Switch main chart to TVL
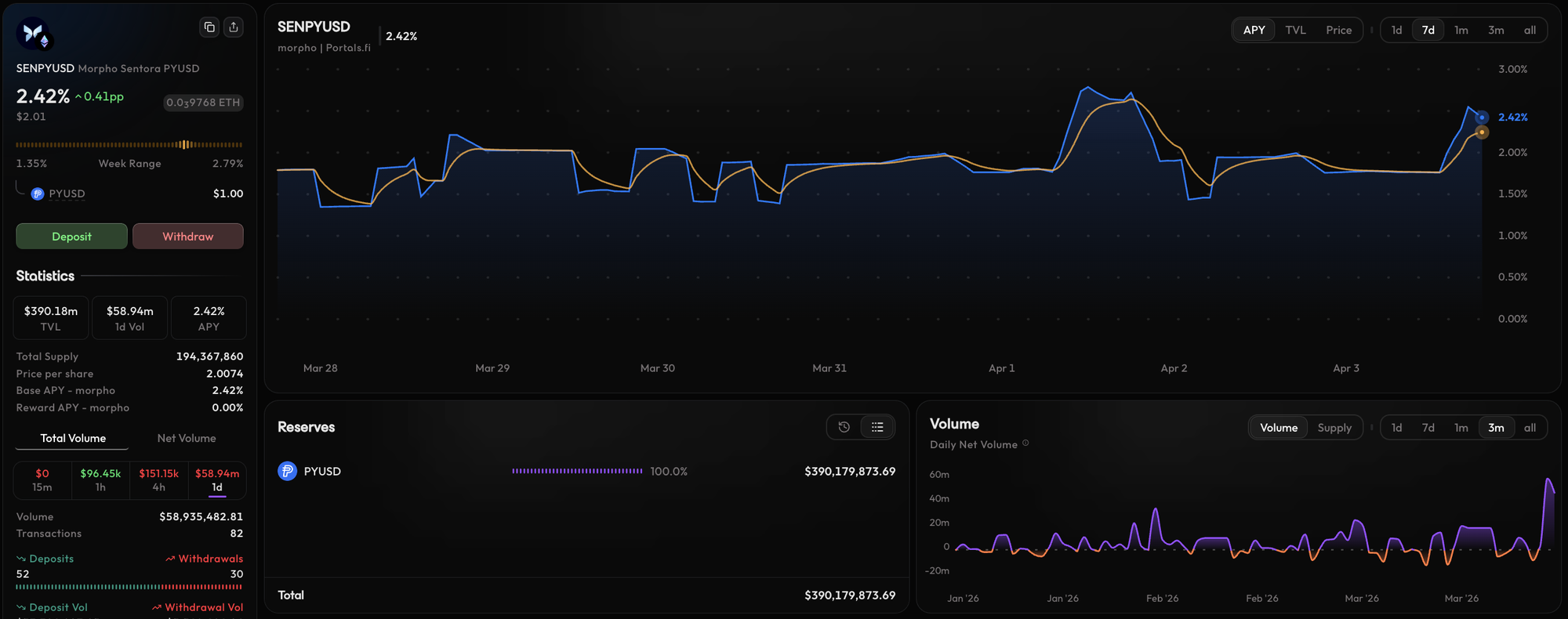 1295,30
